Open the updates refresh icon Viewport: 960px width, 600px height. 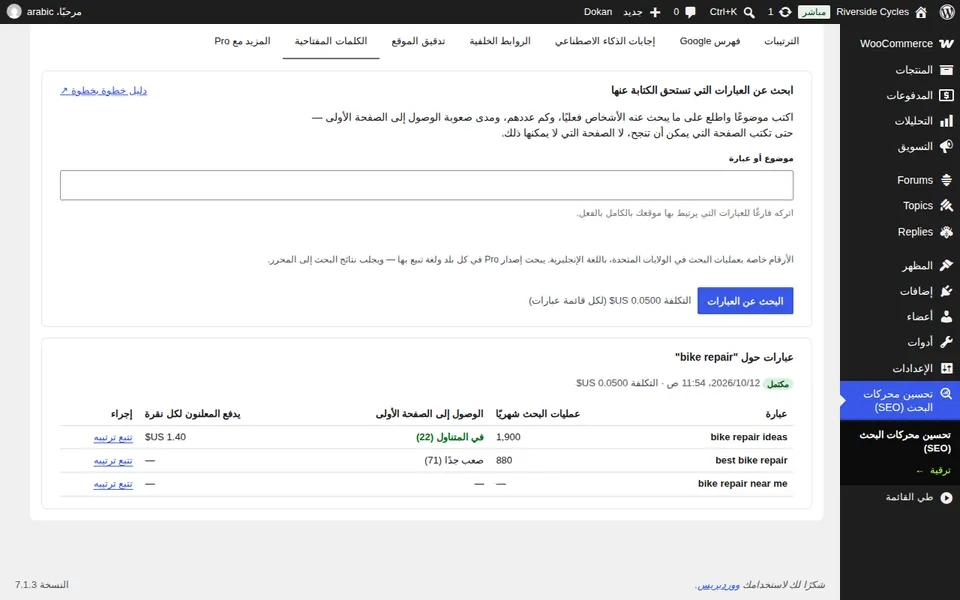click(786, 12)
